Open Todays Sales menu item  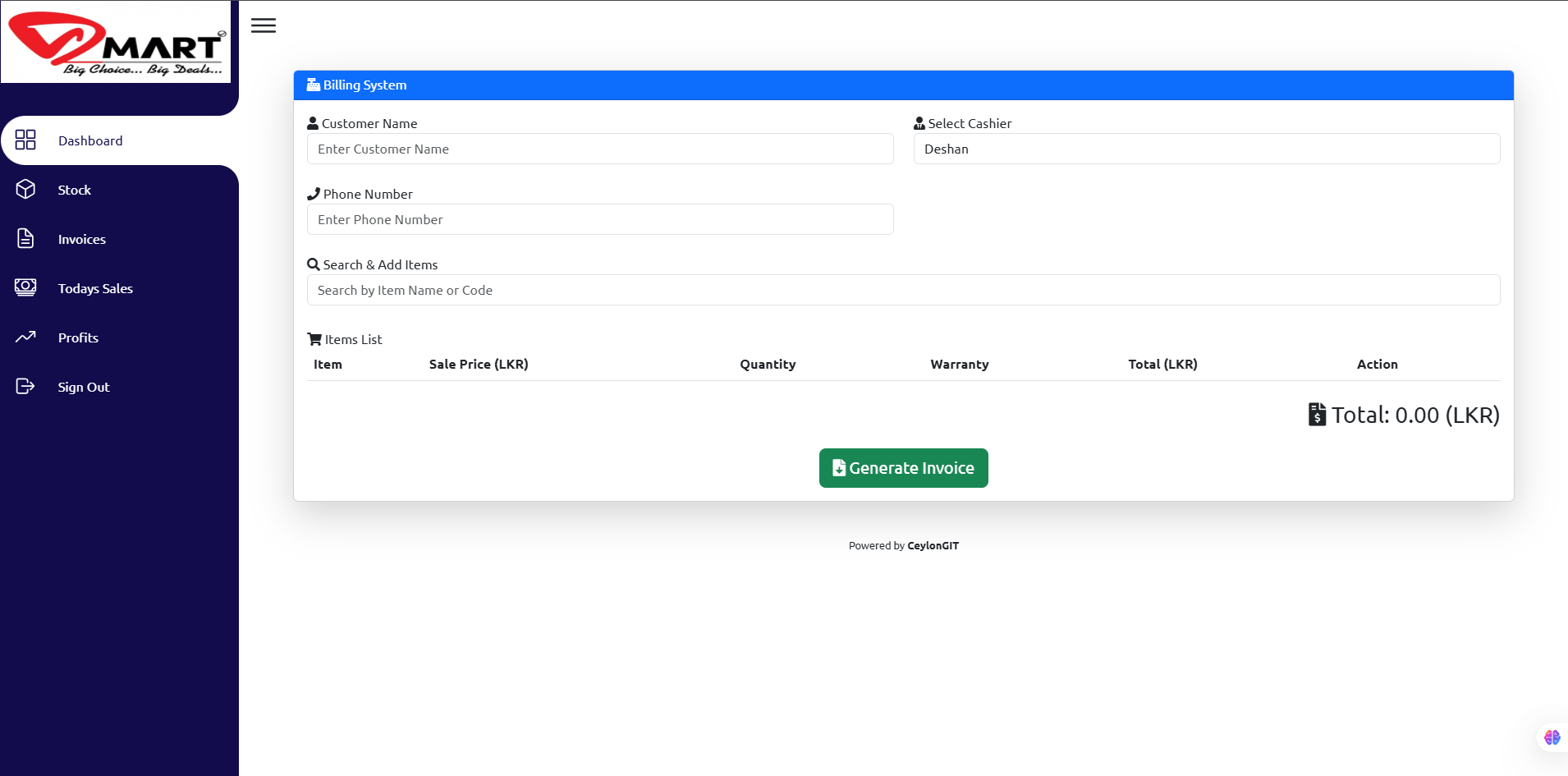point(95,289)
